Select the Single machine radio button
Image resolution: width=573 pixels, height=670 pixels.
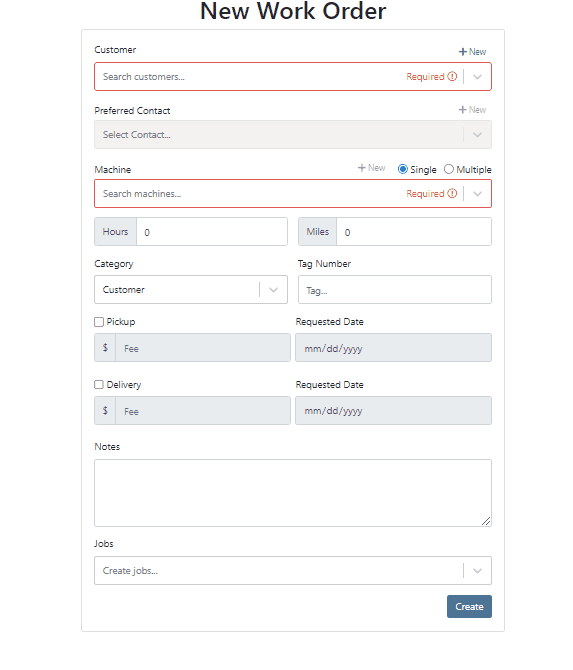[403, 169]
